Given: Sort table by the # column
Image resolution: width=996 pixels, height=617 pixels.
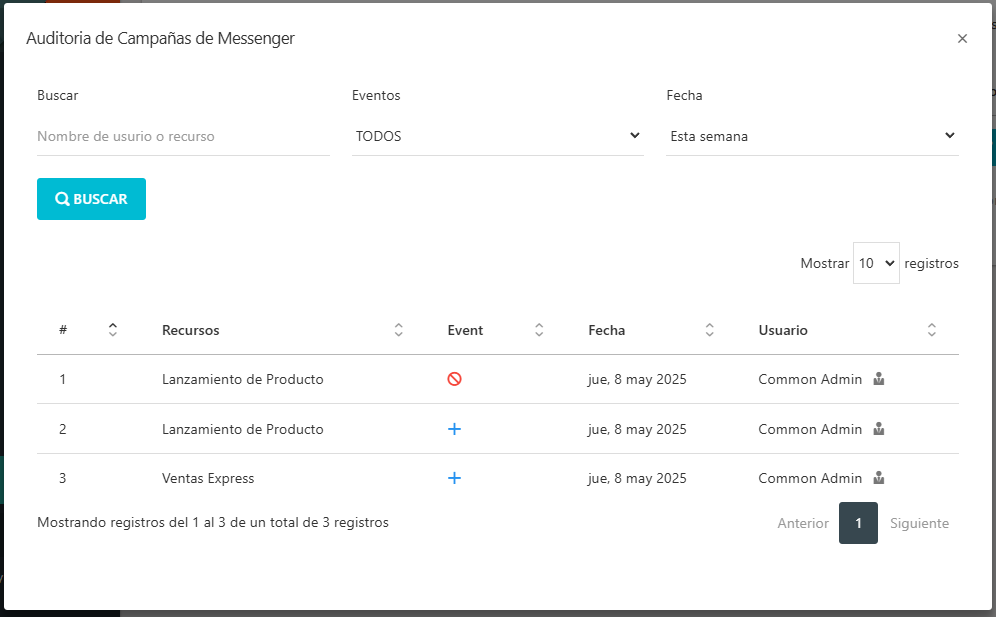Looking at the screenshot, I should pos(113,330).
